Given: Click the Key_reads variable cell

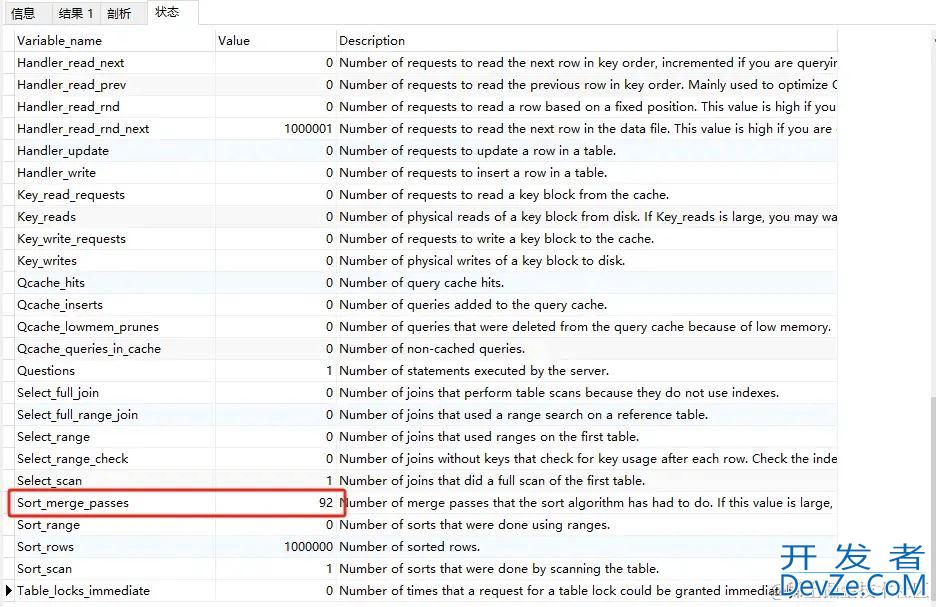Looking at the screenshot, I should pyautogui.click(x=47, y=217).
